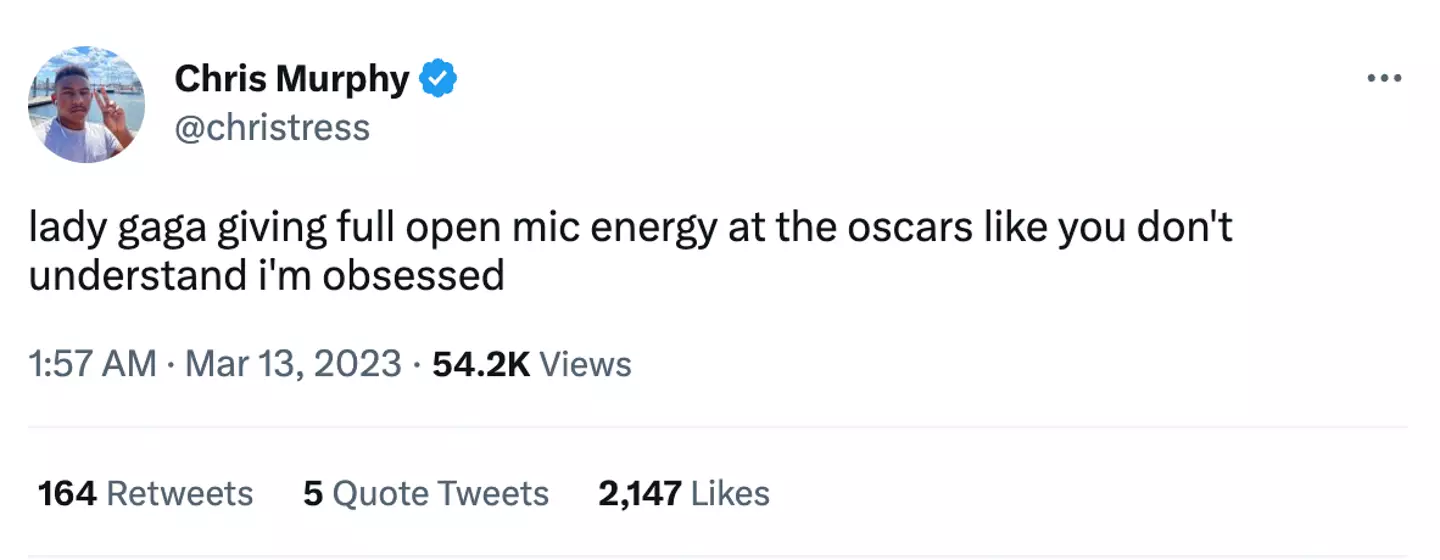Show the 164 Retweets list
1440x560 pixels.
point(145,493)
